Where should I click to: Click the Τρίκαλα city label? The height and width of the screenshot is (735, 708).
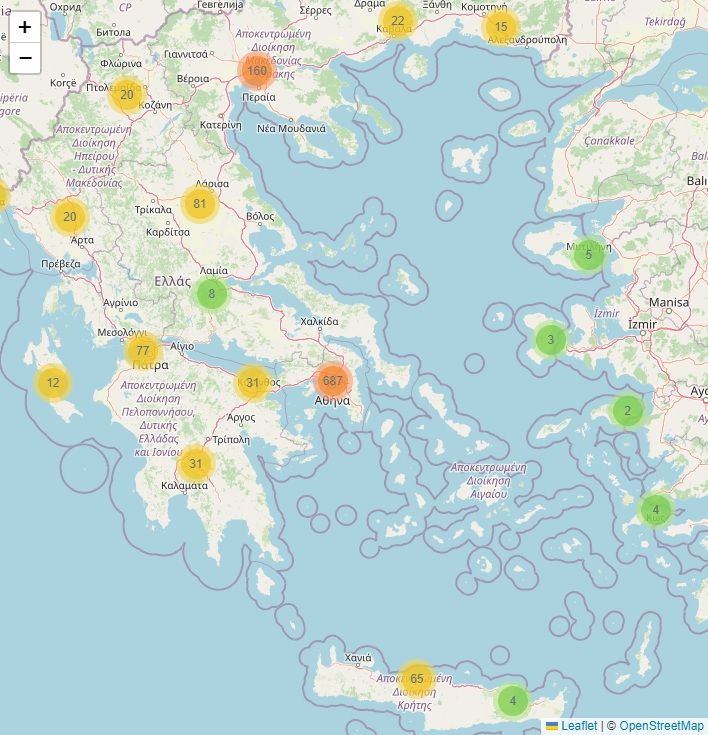coord(153,210)
